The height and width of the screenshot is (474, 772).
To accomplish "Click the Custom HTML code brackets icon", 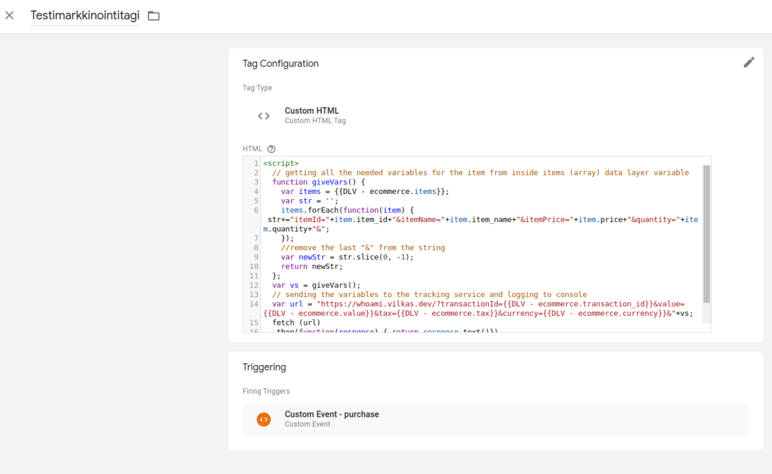I will click(x=264, y=116).
